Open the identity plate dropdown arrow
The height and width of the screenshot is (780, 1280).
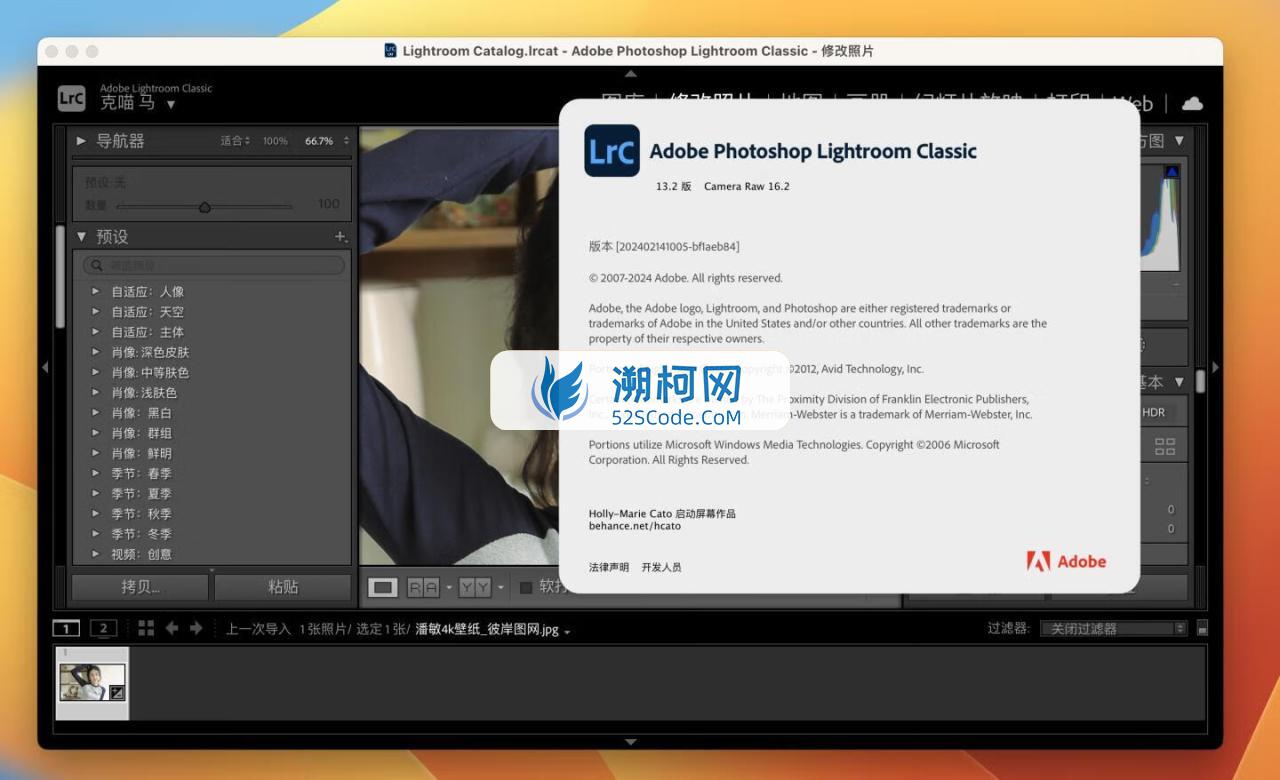pos(171,104)
